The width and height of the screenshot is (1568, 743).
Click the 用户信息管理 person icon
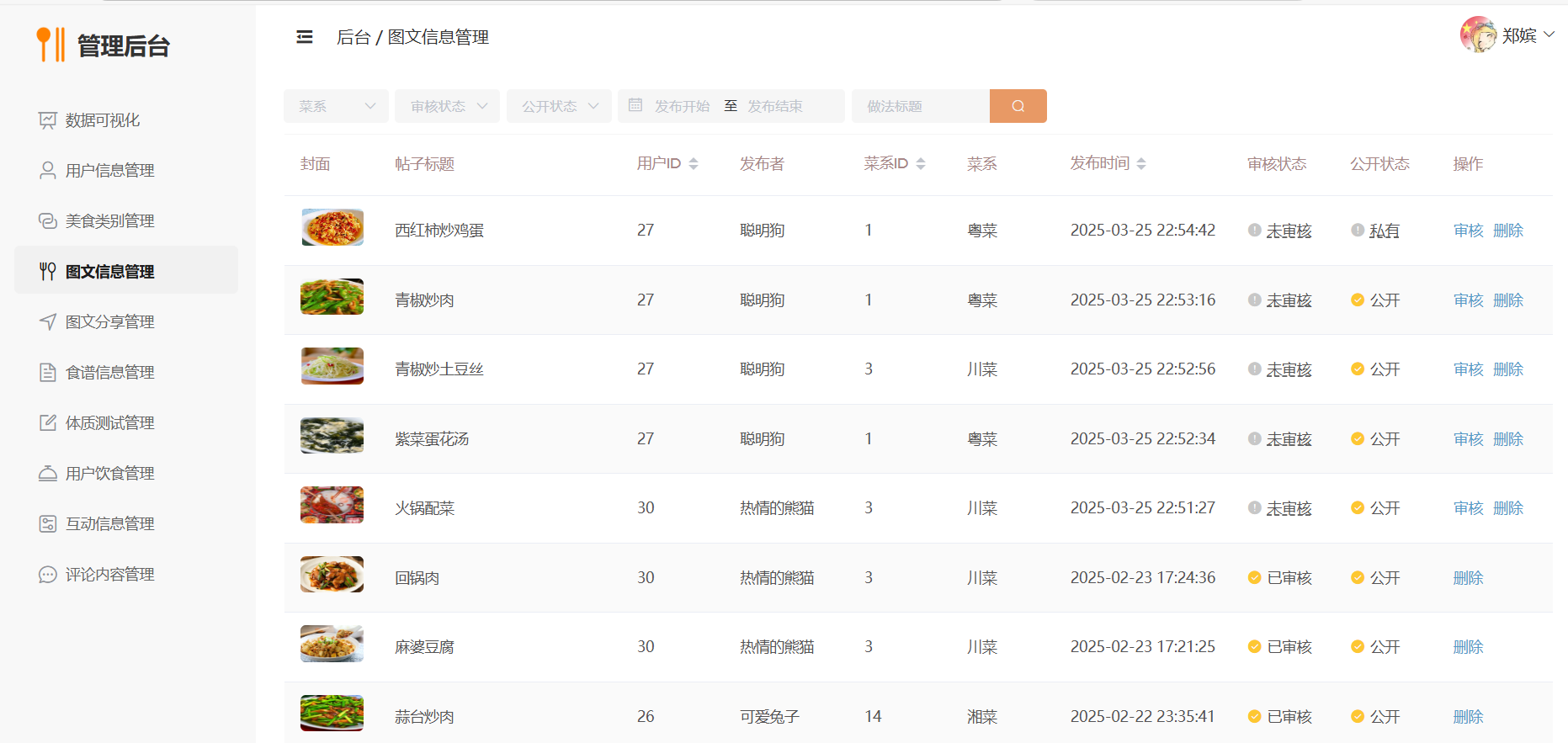pos(47,171)
